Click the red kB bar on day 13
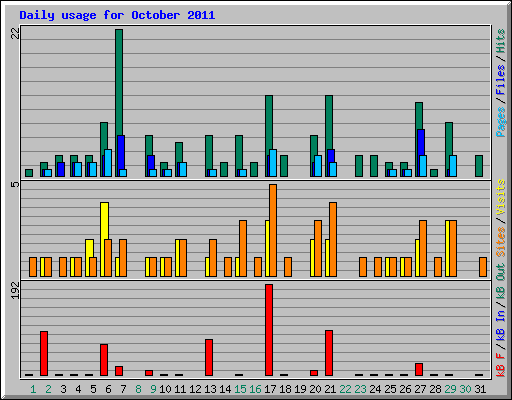 click(x=209, y=357)
